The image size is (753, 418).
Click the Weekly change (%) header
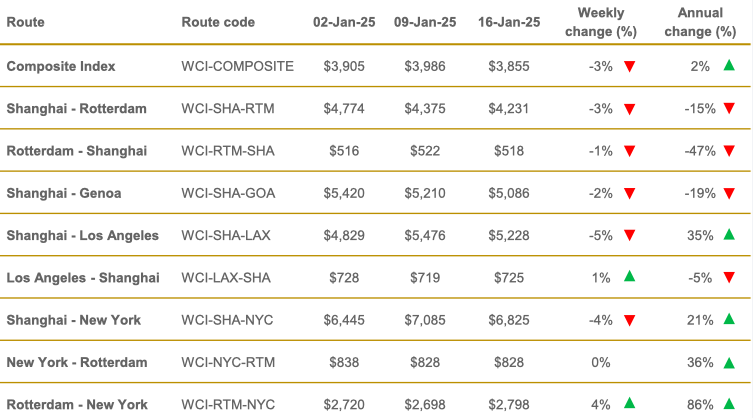tap(601, 22)
